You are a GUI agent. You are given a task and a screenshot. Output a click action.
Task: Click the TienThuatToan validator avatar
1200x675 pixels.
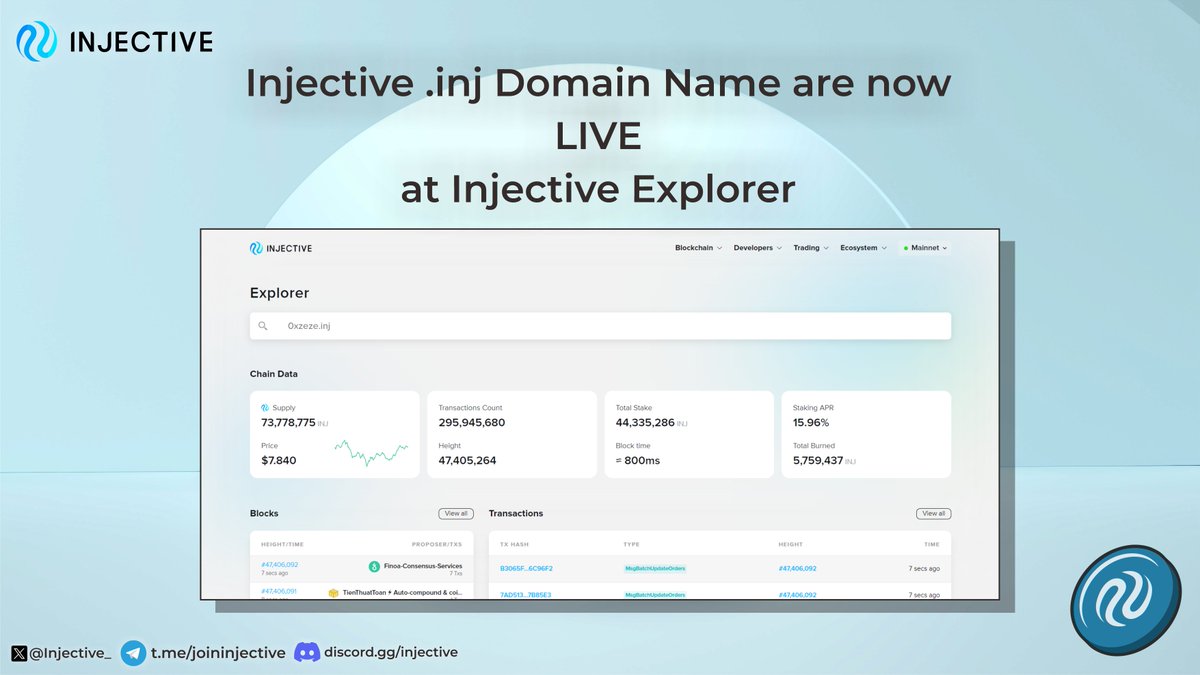click(x=333, y=592)
